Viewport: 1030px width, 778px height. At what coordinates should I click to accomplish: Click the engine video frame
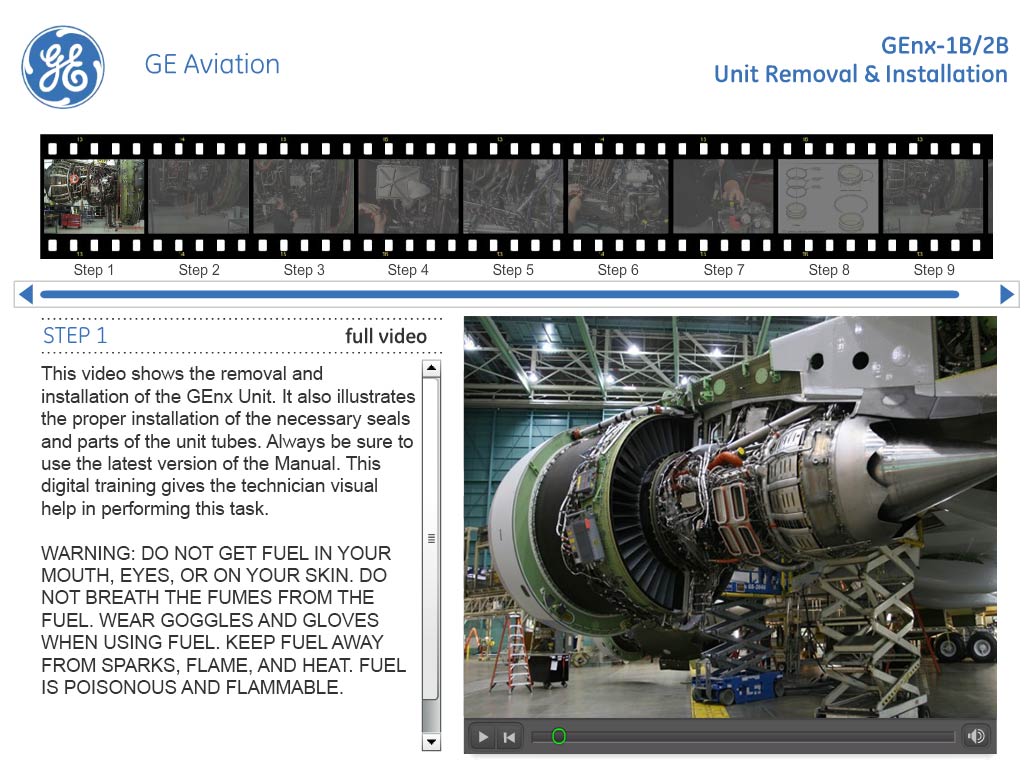(x=730, y=517)
